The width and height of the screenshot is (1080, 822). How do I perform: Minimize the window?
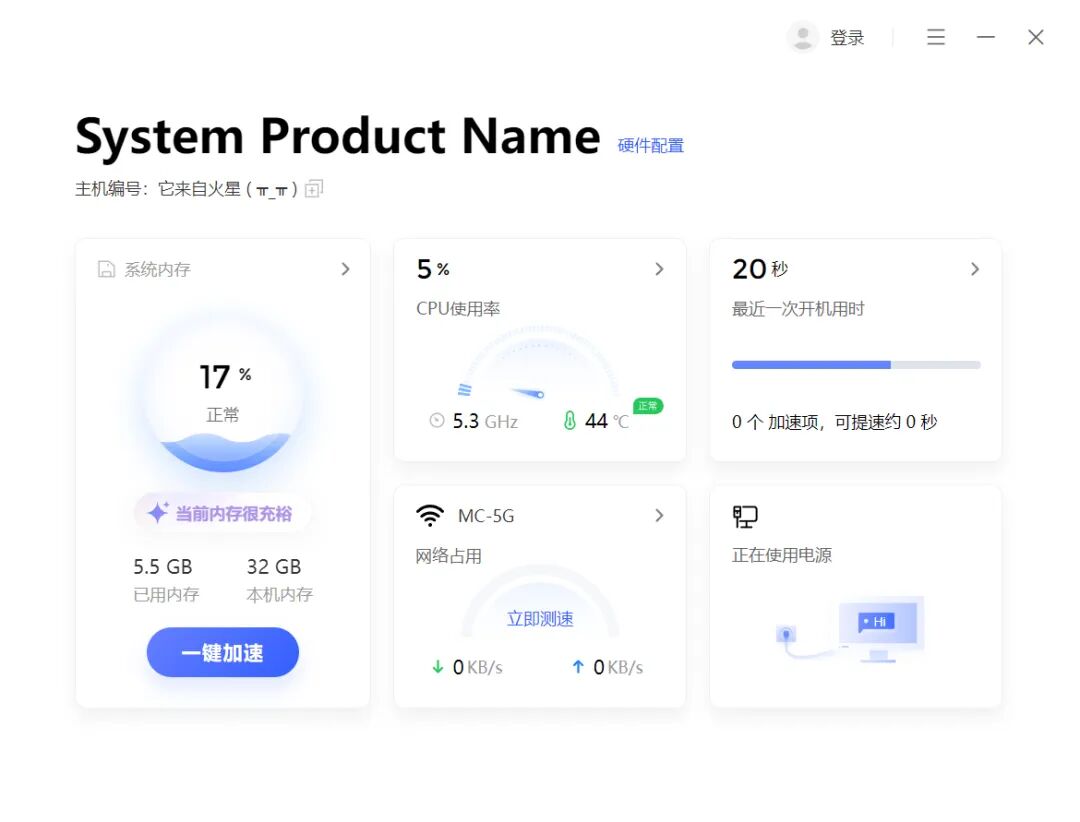pyautogui.click(x=986, y=37)
